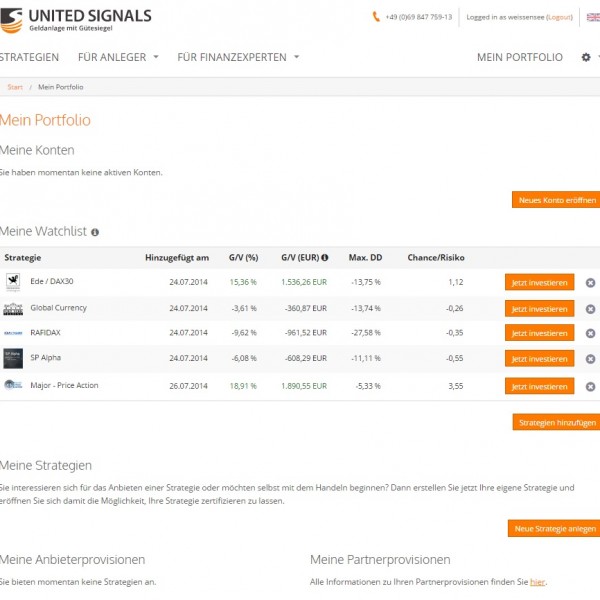Click the Strategien hinzufügen button
Image resolution: width=600 pixels, height=600 pixels.
pyautogui.click(x=555, y=423)
